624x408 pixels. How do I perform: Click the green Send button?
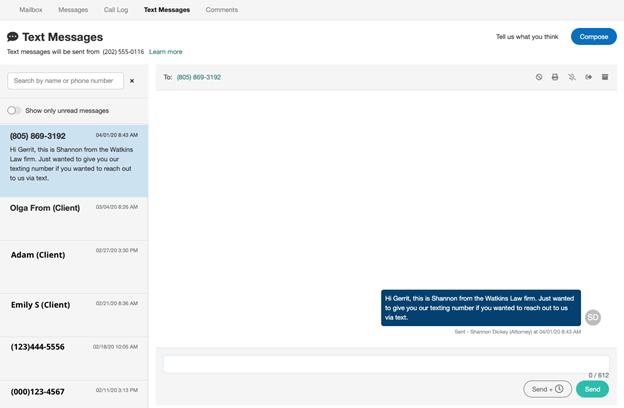pyautogui.click(x=592, y=389)
